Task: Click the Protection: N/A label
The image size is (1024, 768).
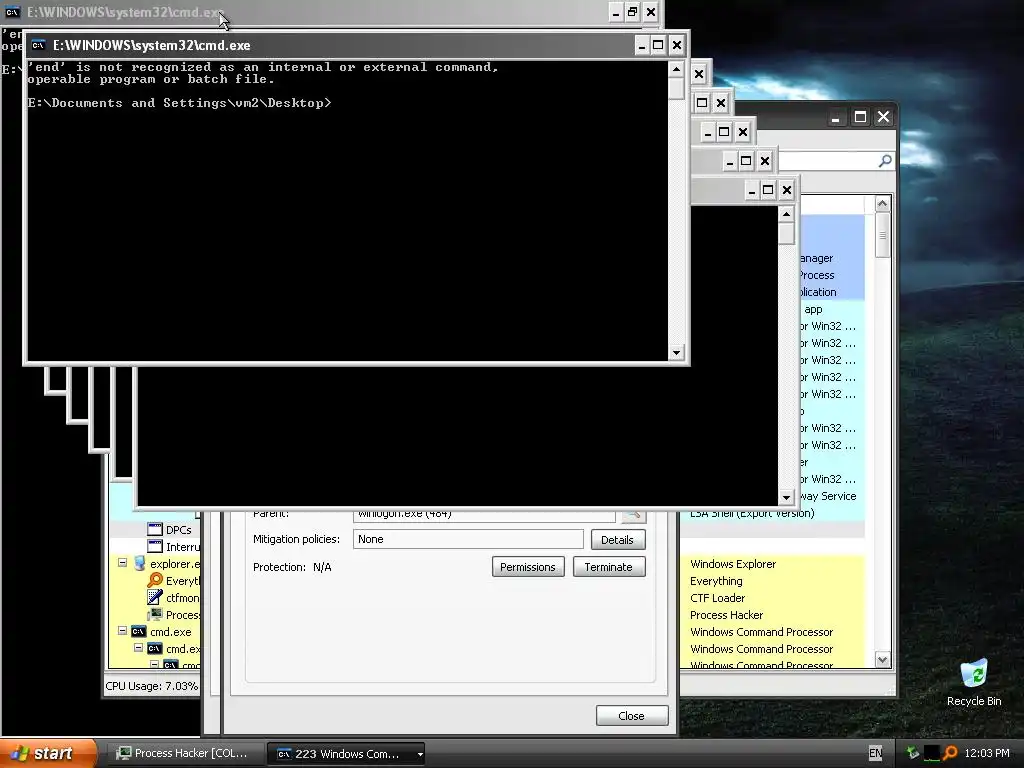Action: click(x=292, y=567)
